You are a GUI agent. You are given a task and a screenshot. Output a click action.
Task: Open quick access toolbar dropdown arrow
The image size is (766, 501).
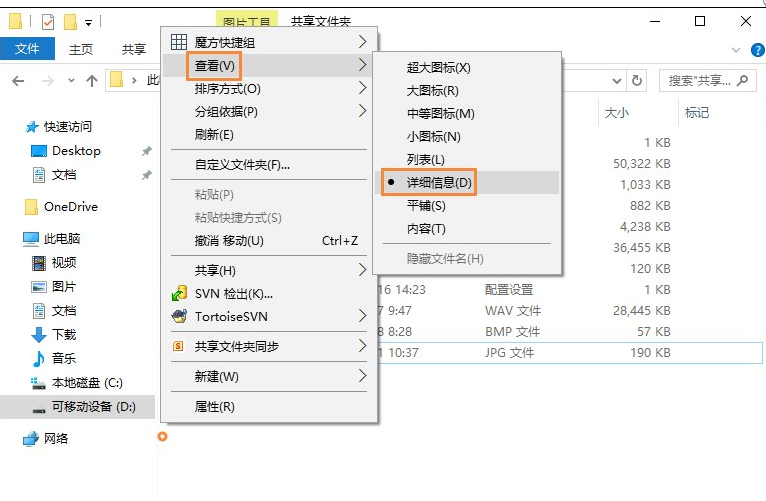[89, 22]
